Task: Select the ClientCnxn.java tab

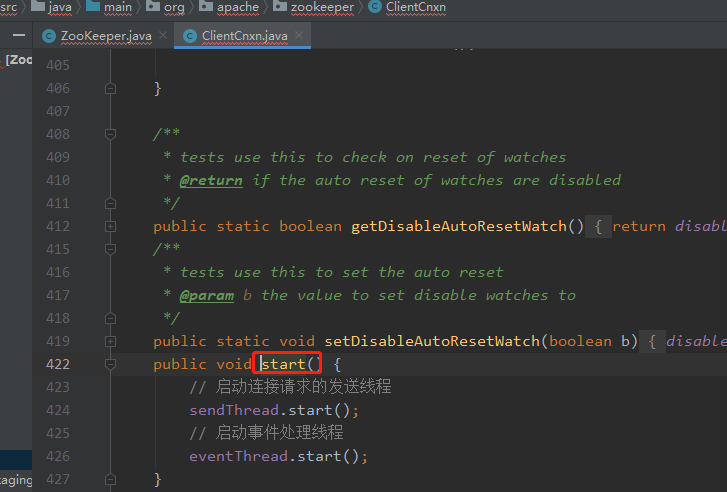Action: click(x=244, y=36)
